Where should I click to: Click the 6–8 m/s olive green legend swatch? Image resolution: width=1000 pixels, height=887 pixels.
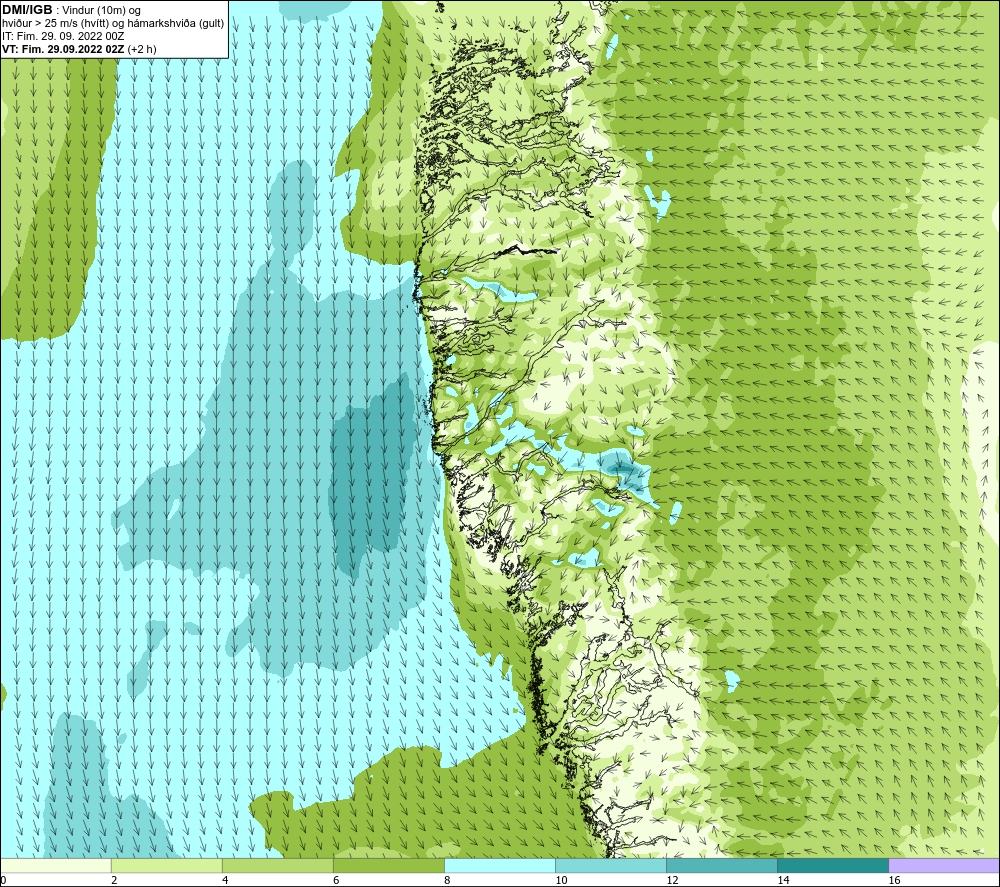point(389,866)
